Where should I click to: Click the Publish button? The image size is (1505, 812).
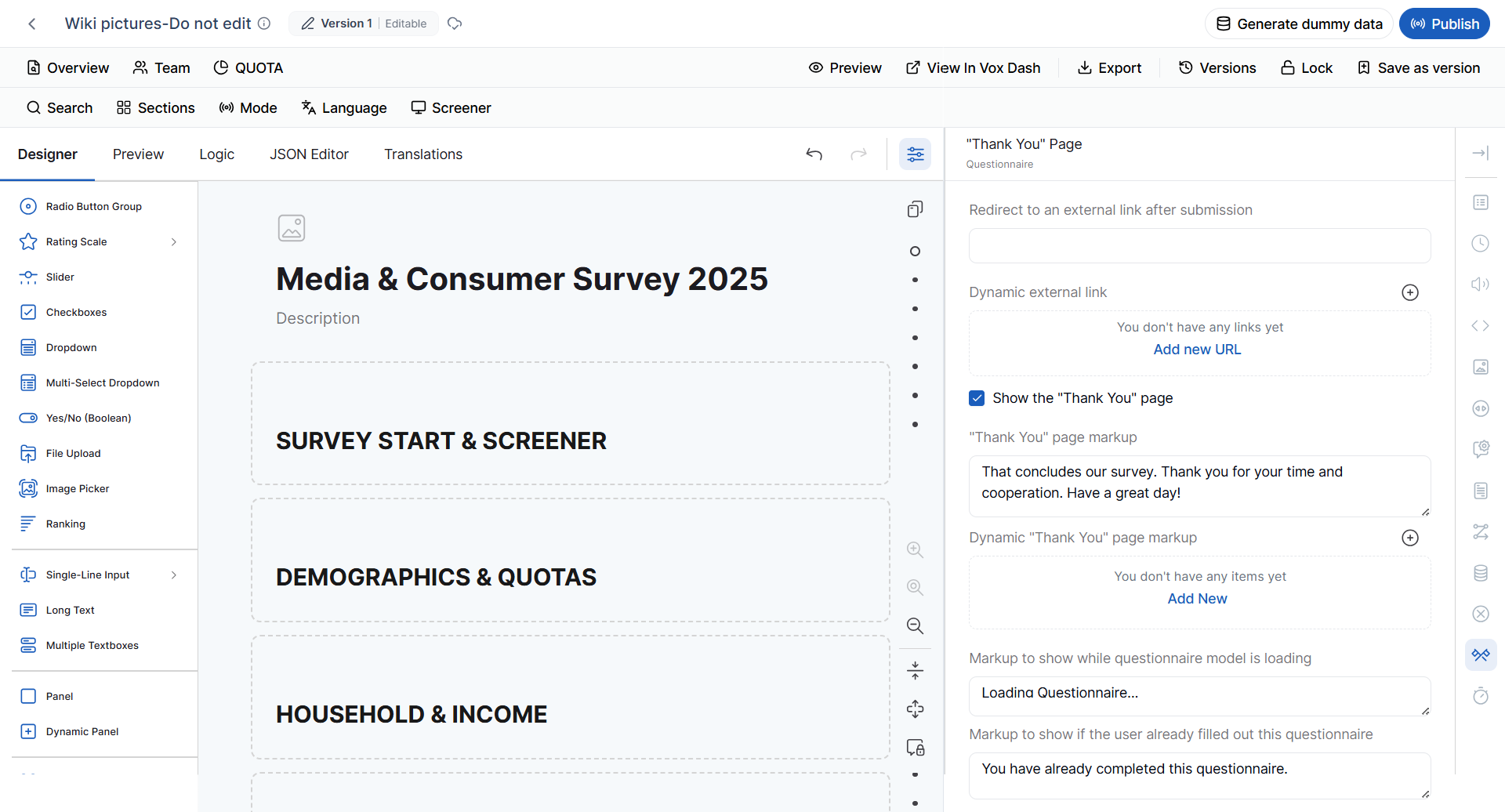(x=1445, y=24)
